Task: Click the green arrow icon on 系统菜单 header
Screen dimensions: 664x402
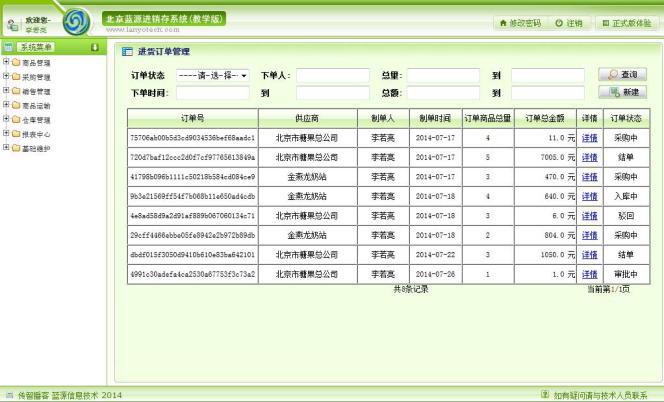Action: 94,47
